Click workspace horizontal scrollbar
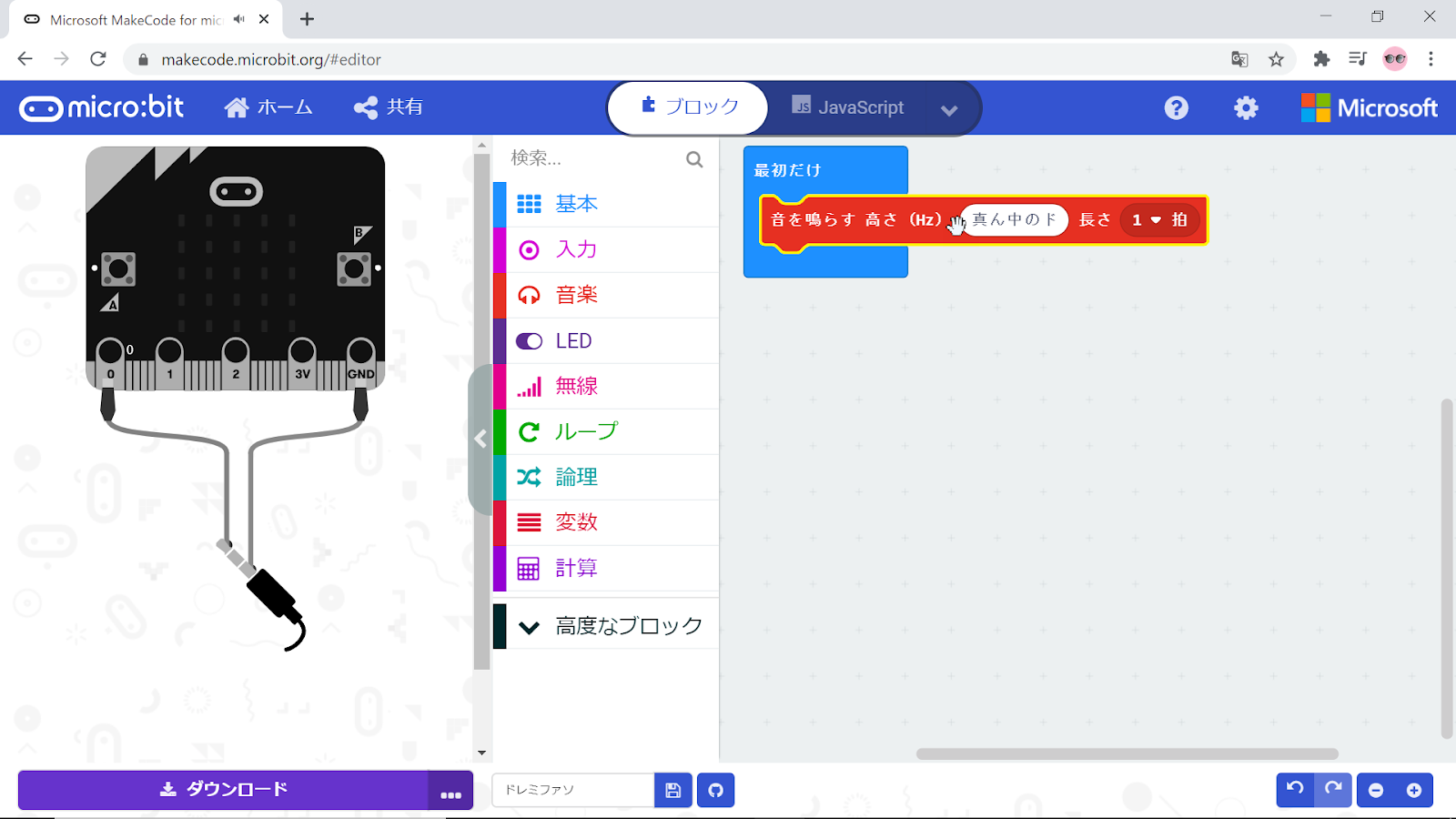 [x=1127, y=753]
